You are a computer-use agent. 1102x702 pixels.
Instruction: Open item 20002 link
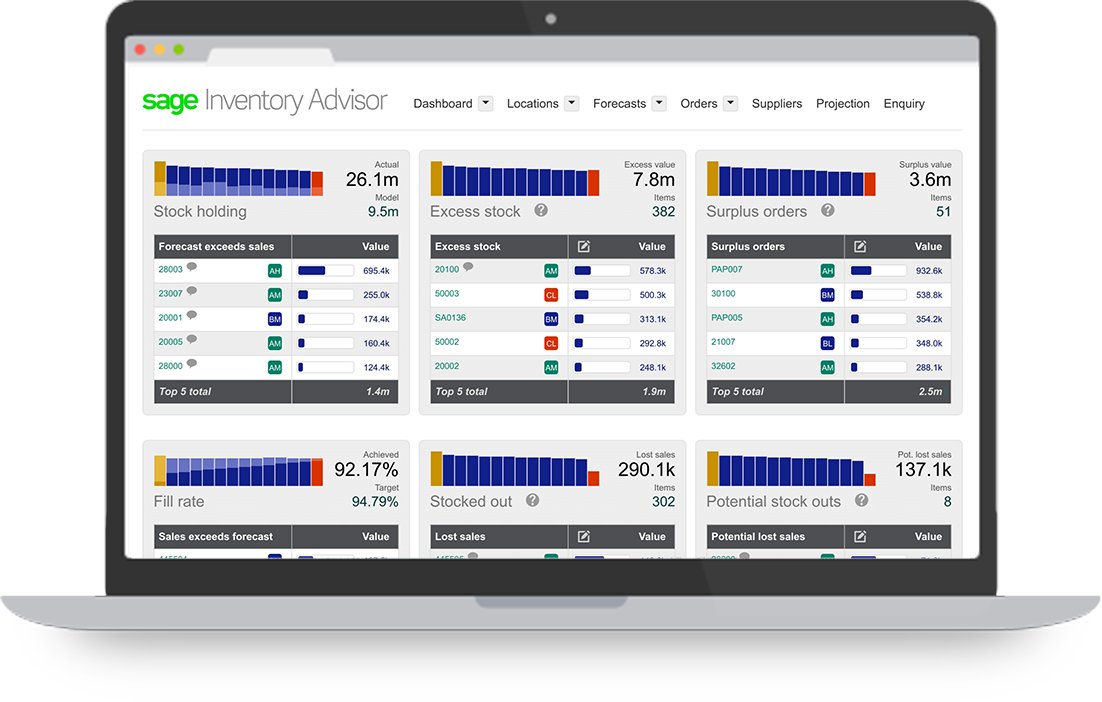pos(447,366)
